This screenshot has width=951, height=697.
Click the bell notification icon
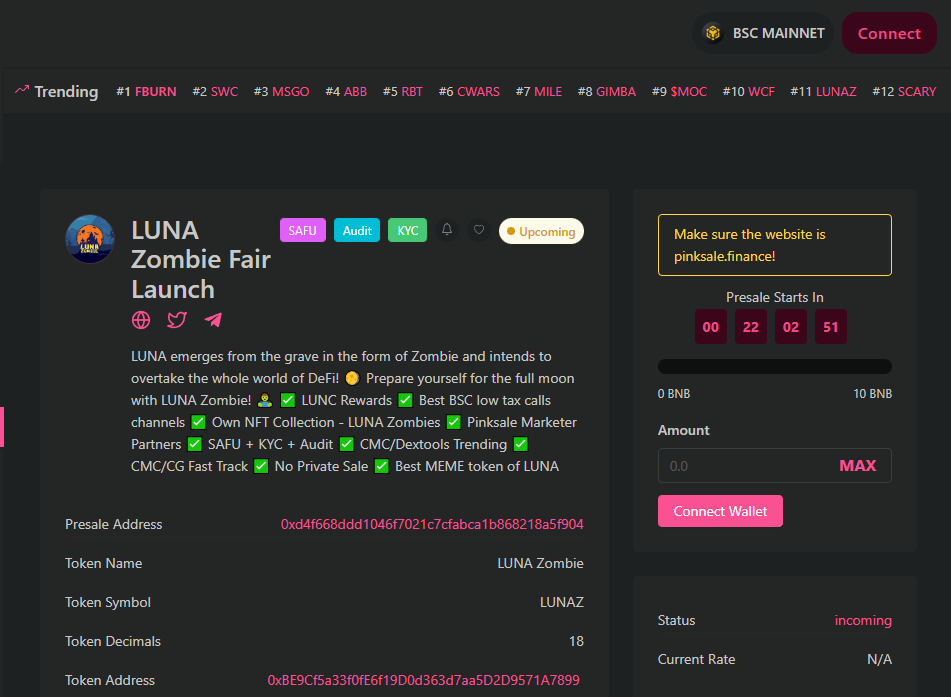tap(447, 230)
